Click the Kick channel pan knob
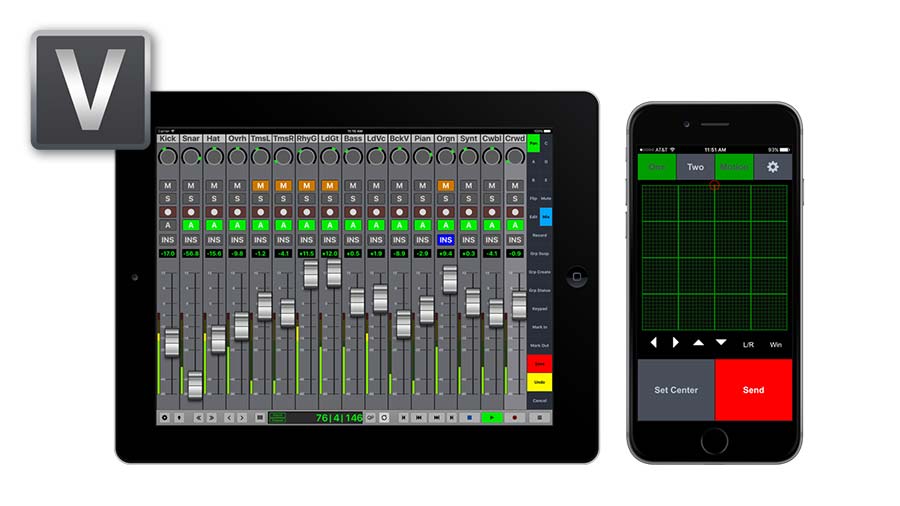900x506 pixels. [168, 156]
